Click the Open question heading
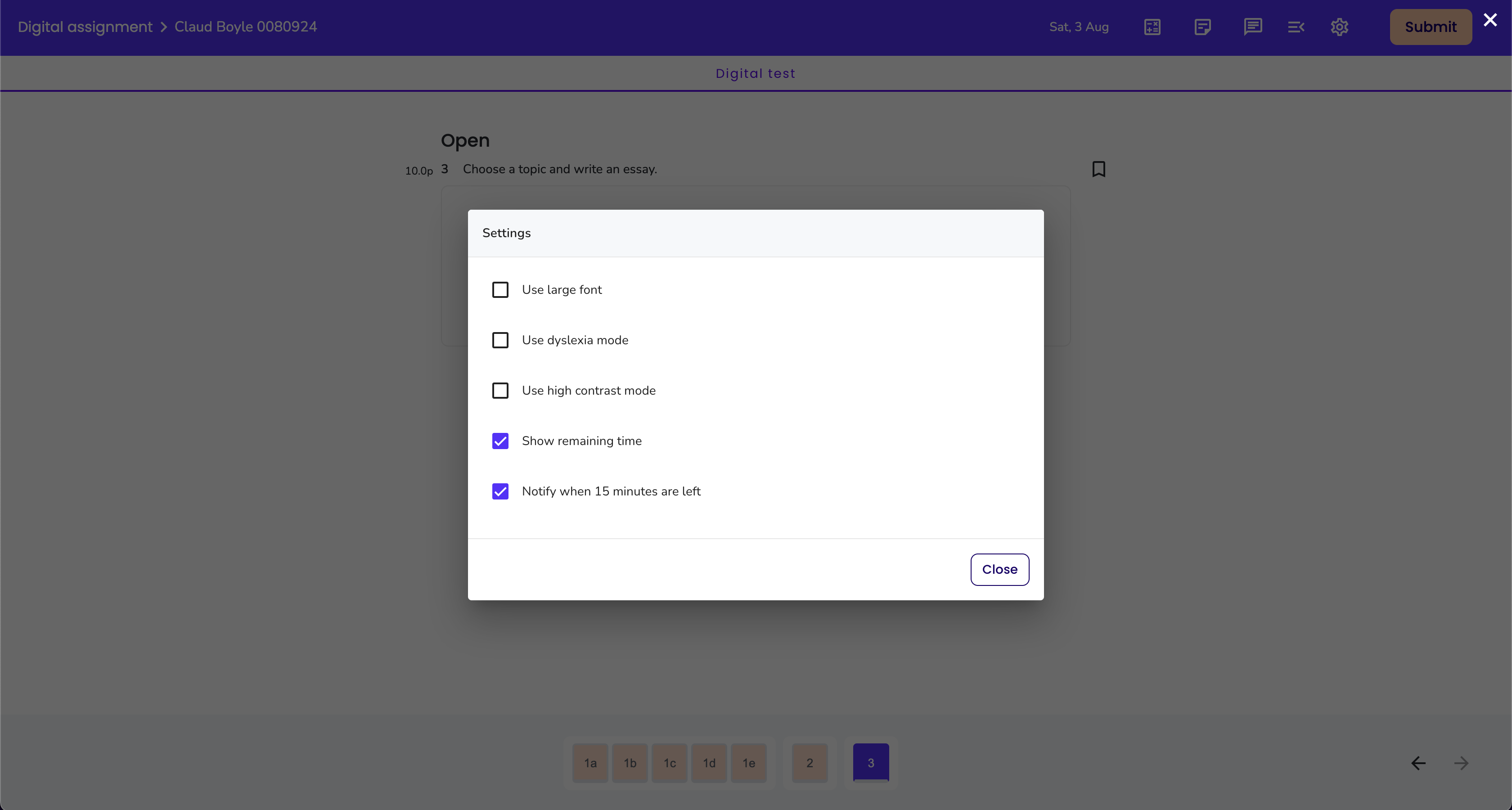The width and height of the screenshot is (1512, 810). [465, 141]
